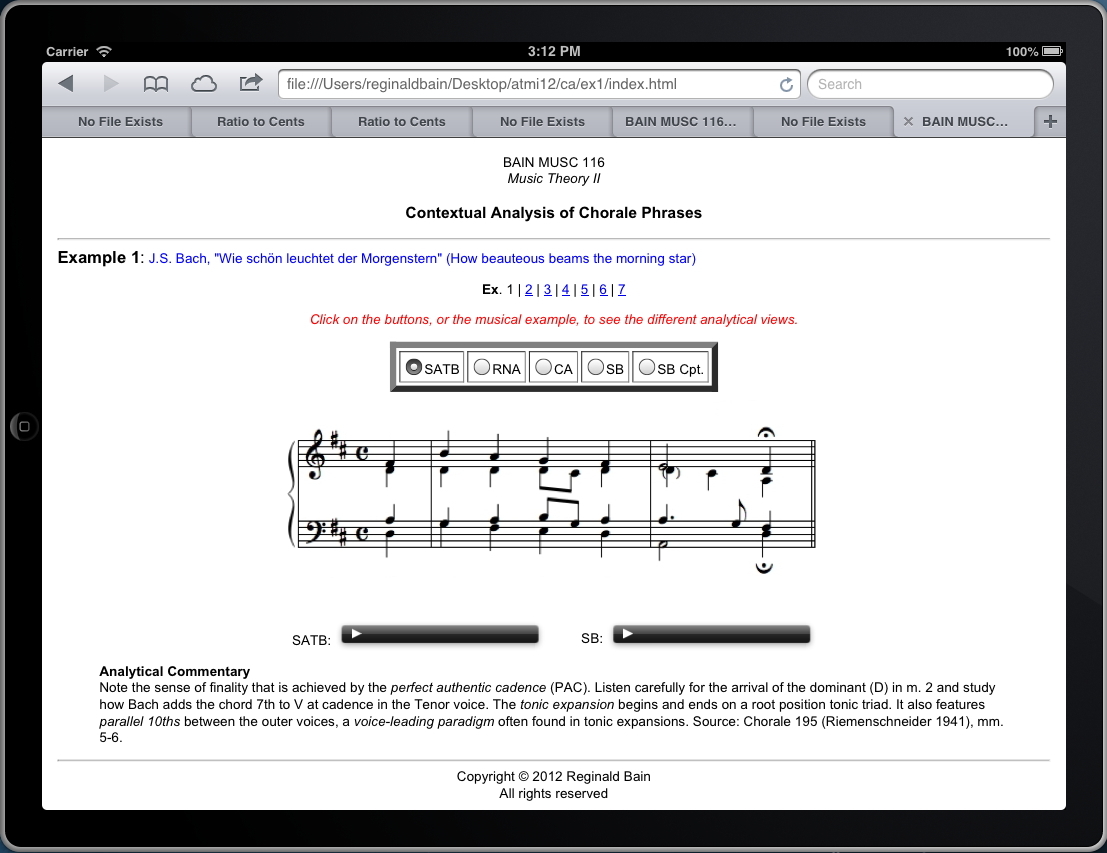Image resolution: width=1107 pixels, height=853 pixels.
Task: Switch to the second Ratio to Cents tab
Action: (x=402, y=121)
